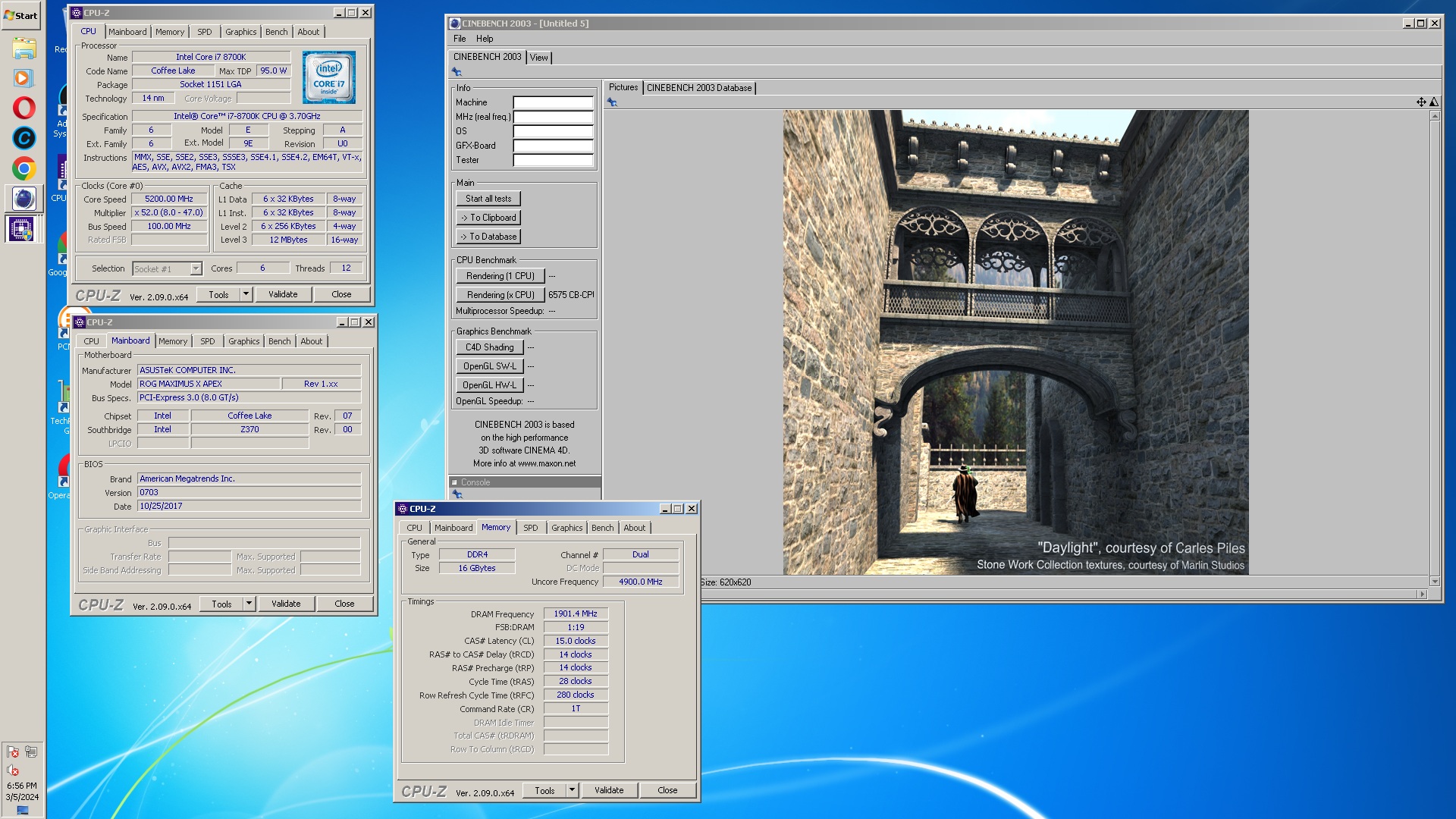Open Graphics tab in Mainboard CPU-Z window

[244, 341]
